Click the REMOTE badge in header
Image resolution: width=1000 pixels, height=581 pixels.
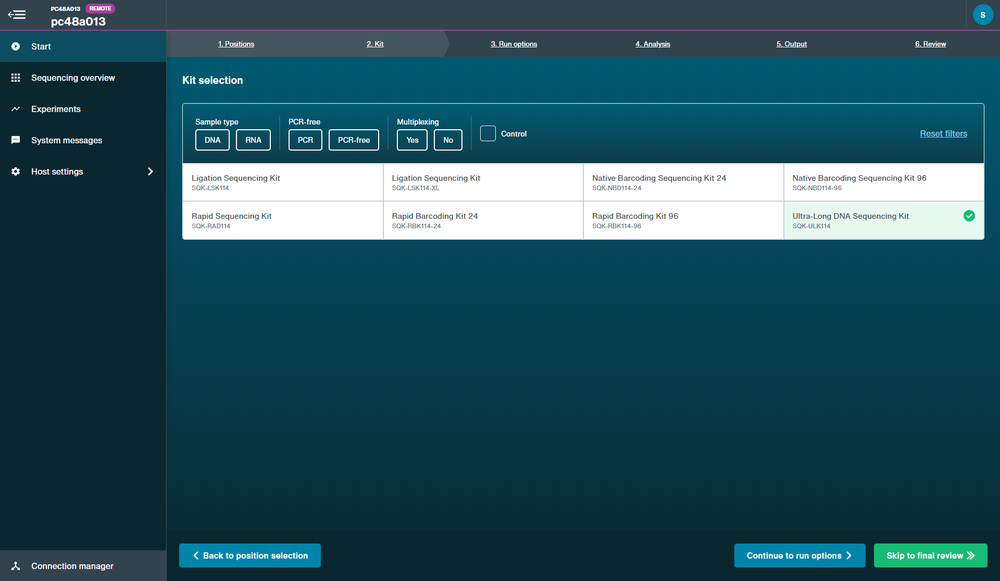100,8
